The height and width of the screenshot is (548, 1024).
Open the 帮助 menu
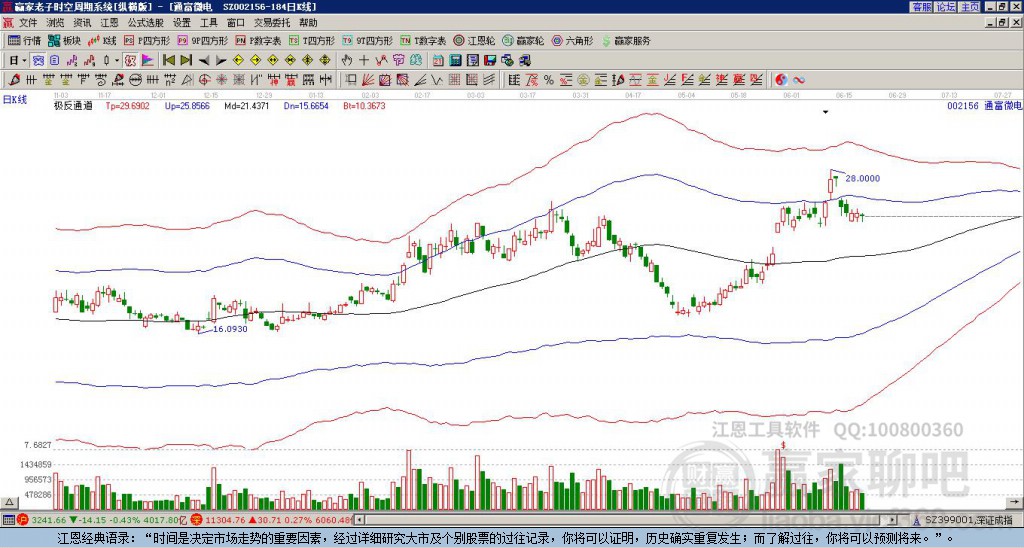click(x=308, y=23)
